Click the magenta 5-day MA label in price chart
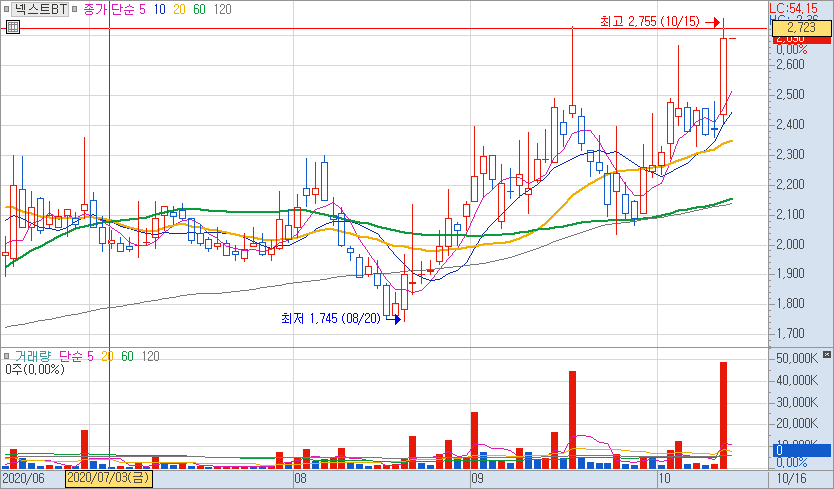Image resolution: width=834 pixels, height=489 pixels. pyautogui.click(x=142, y=10)
